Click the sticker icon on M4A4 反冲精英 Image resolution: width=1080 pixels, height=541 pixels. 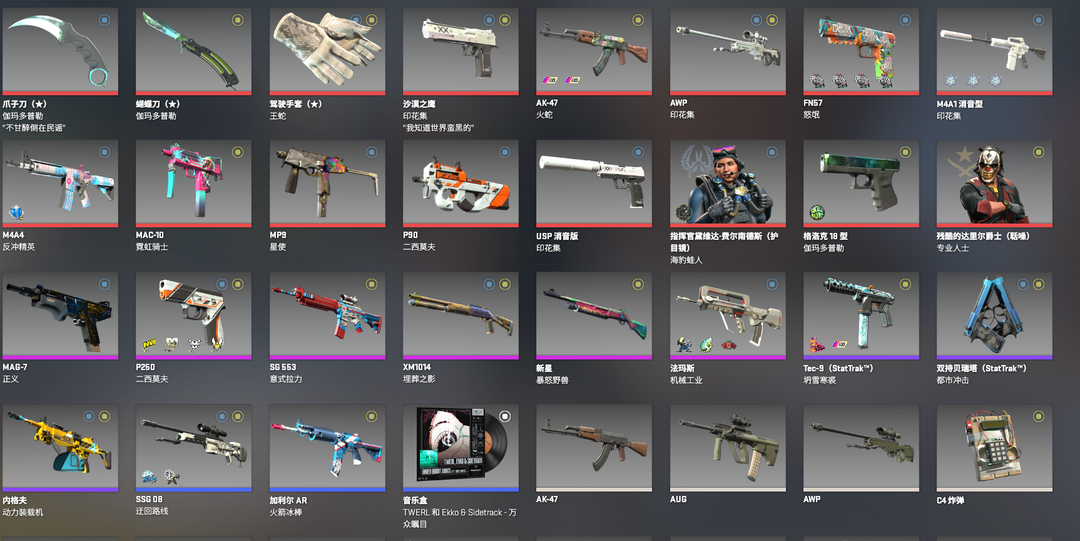click(15, 212)
